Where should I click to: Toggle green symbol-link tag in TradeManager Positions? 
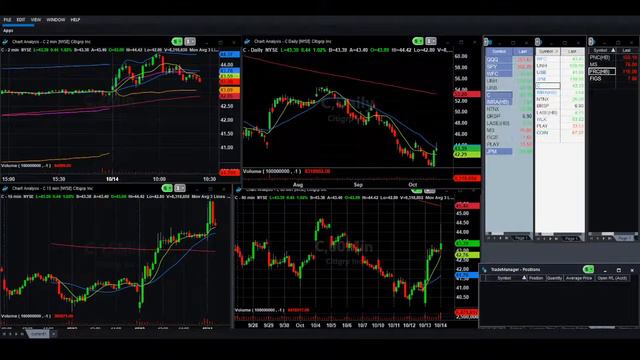tap(589, 269)
